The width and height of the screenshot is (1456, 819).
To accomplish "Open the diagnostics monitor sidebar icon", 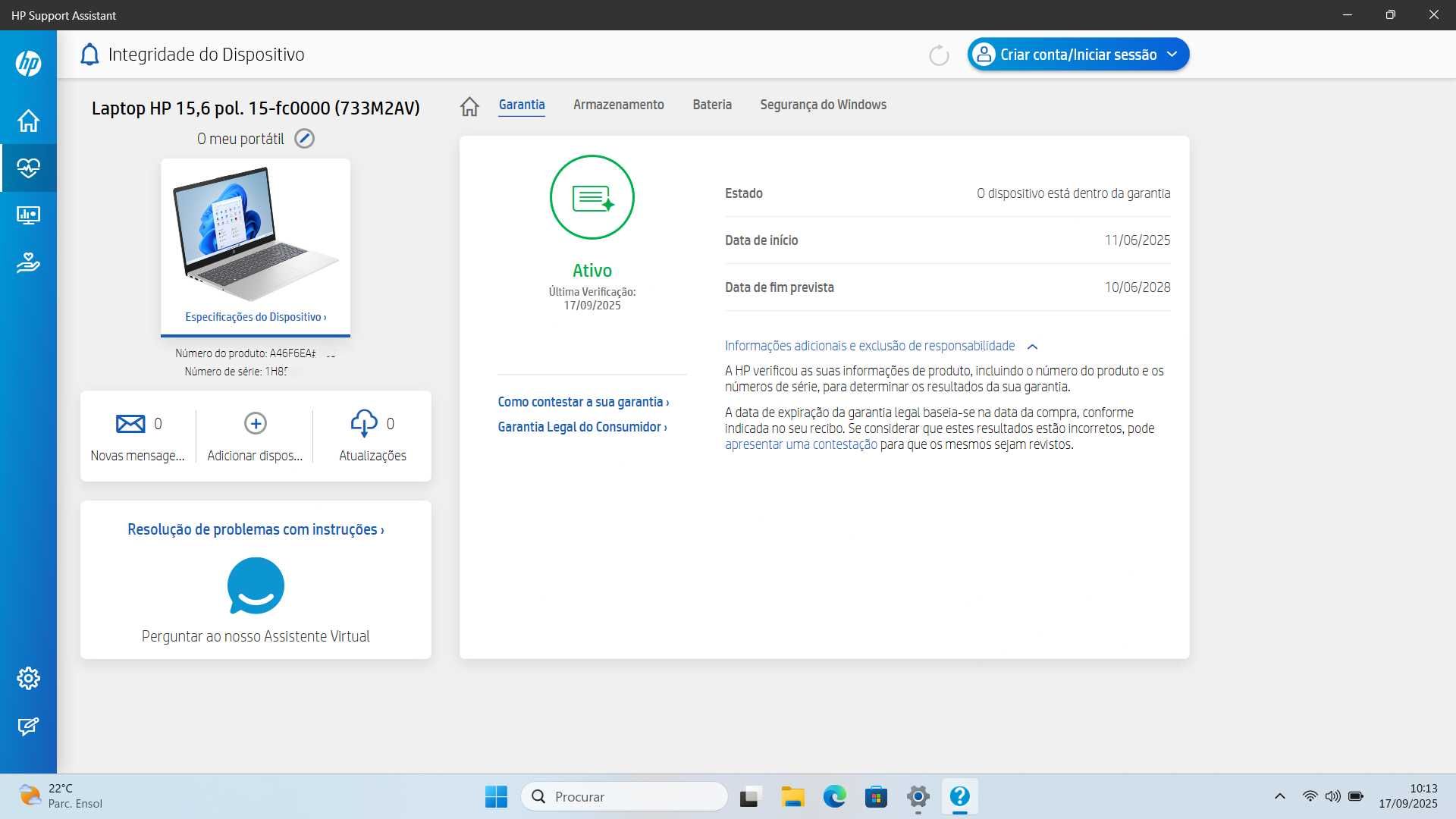I will pos(28,215).
